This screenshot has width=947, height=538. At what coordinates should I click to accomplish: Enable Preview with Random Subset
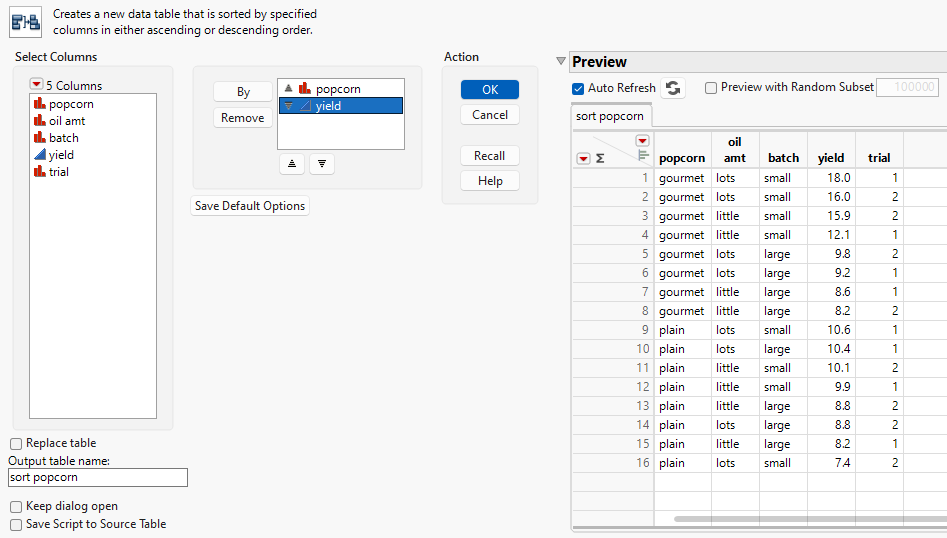click(x=711, y=88)
